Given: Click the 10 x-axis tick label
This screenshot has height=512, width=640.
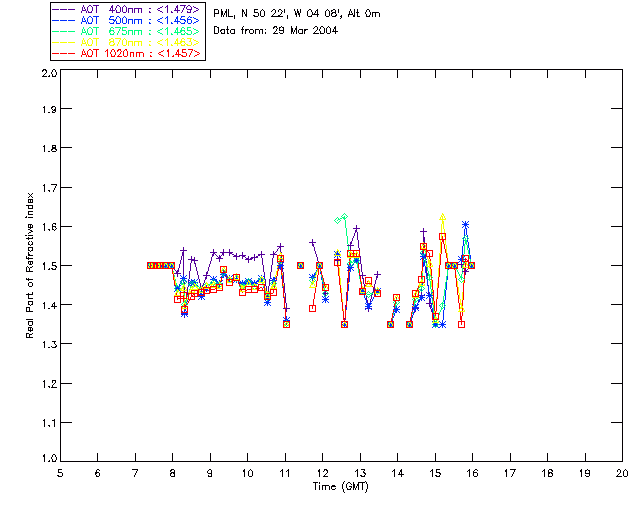Looking at the screenshot, I should click(x=247, y=473).
